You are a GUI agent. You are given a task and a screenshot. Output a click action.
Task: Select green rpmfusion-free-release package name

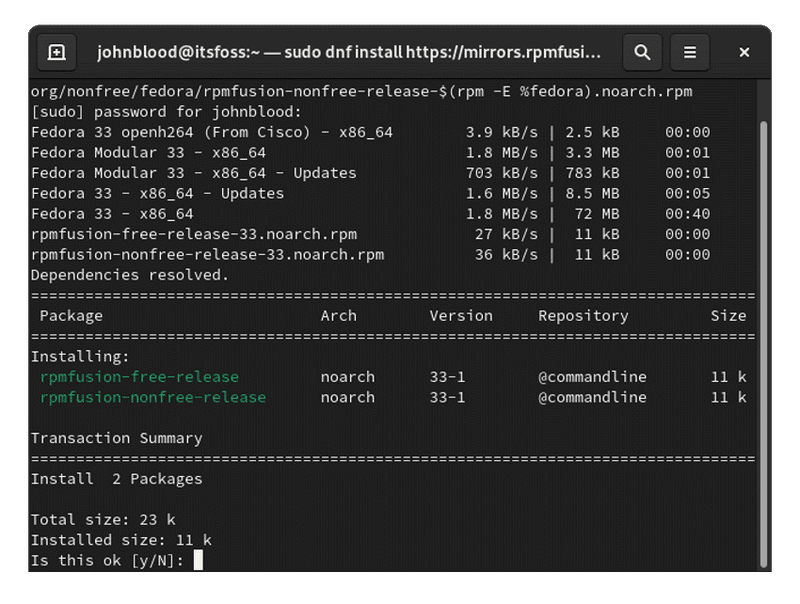pyautogui.click(x=139, y=377)
